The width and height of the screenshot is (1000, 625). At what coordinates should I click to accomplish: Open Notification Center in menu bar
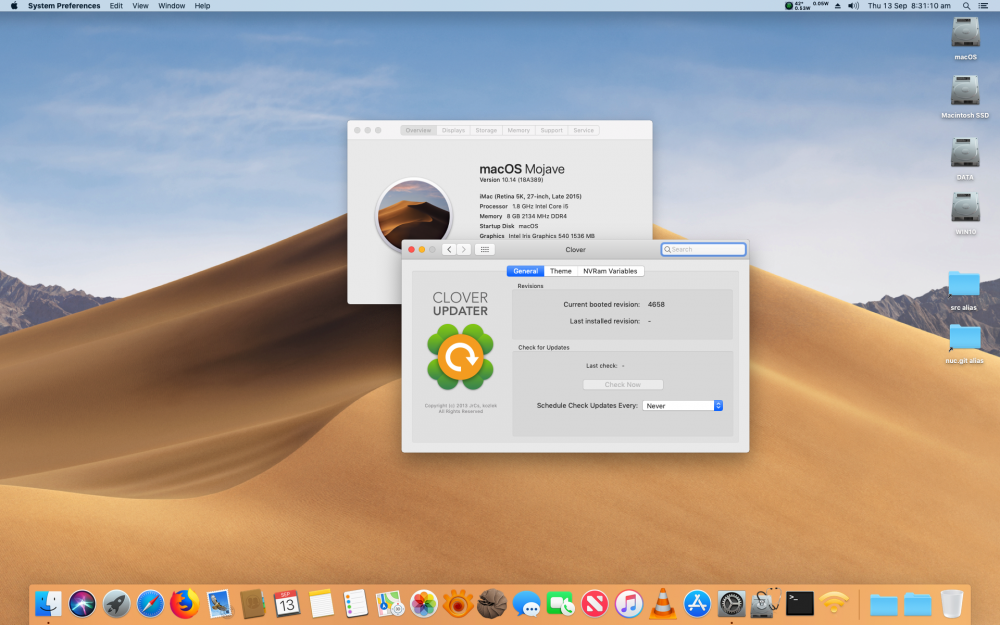click(x=983, y=6)
